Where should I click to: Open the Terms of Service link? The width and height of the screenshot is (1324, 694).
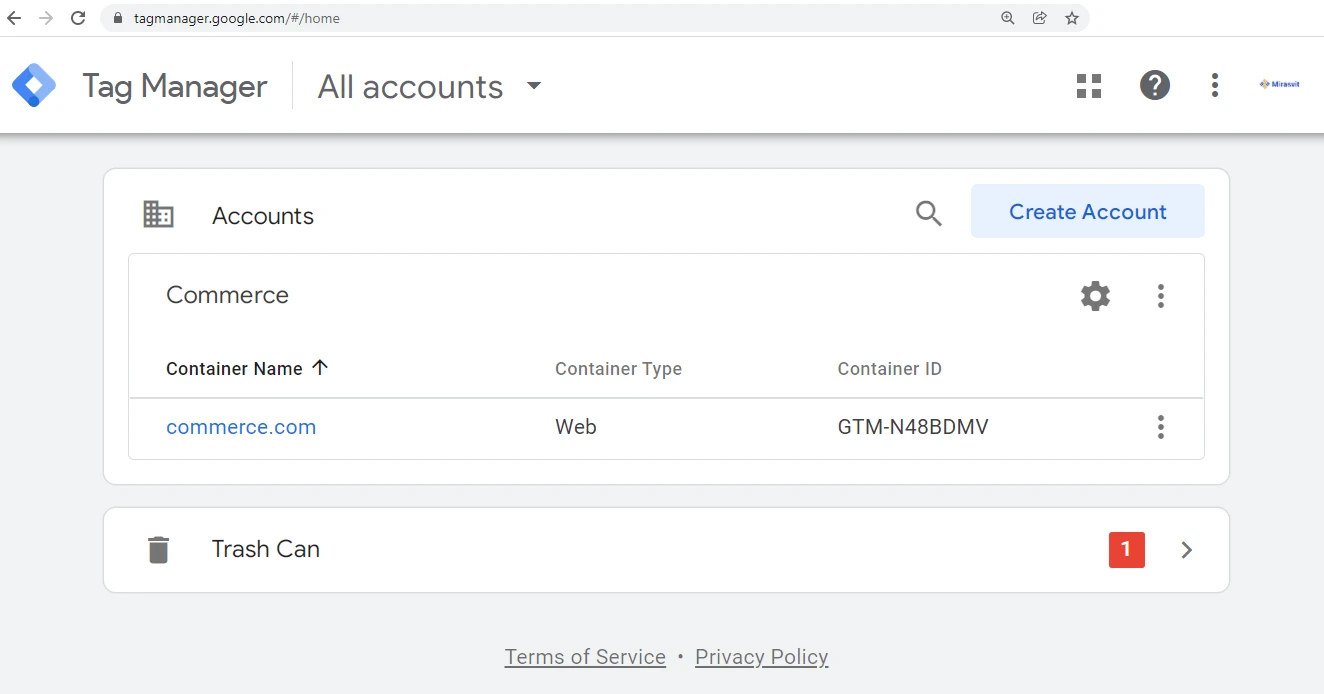[585, 657]
